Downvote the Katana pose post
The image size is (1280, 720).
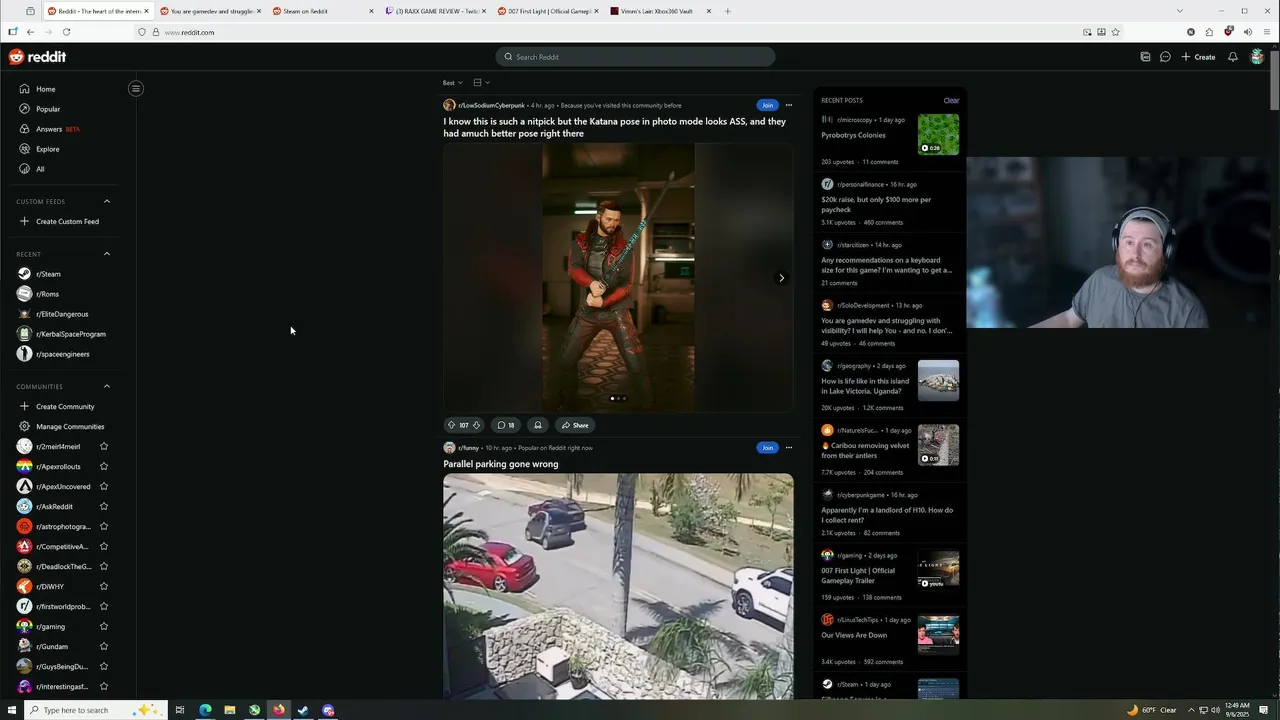point(476,425)
